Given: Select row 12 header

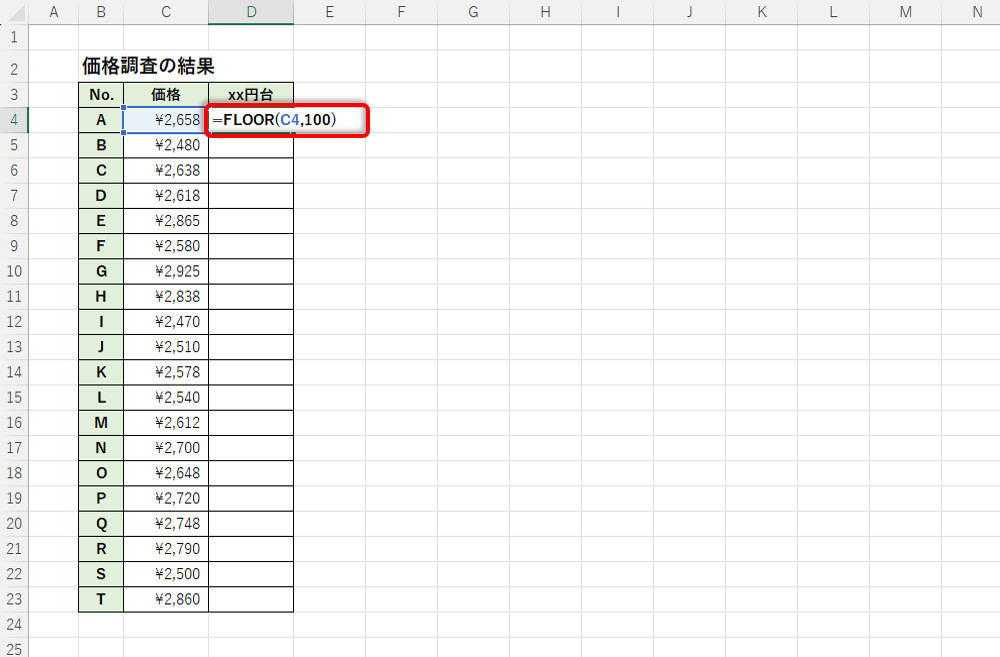Looking at the screenshot, I should [14, 321].
